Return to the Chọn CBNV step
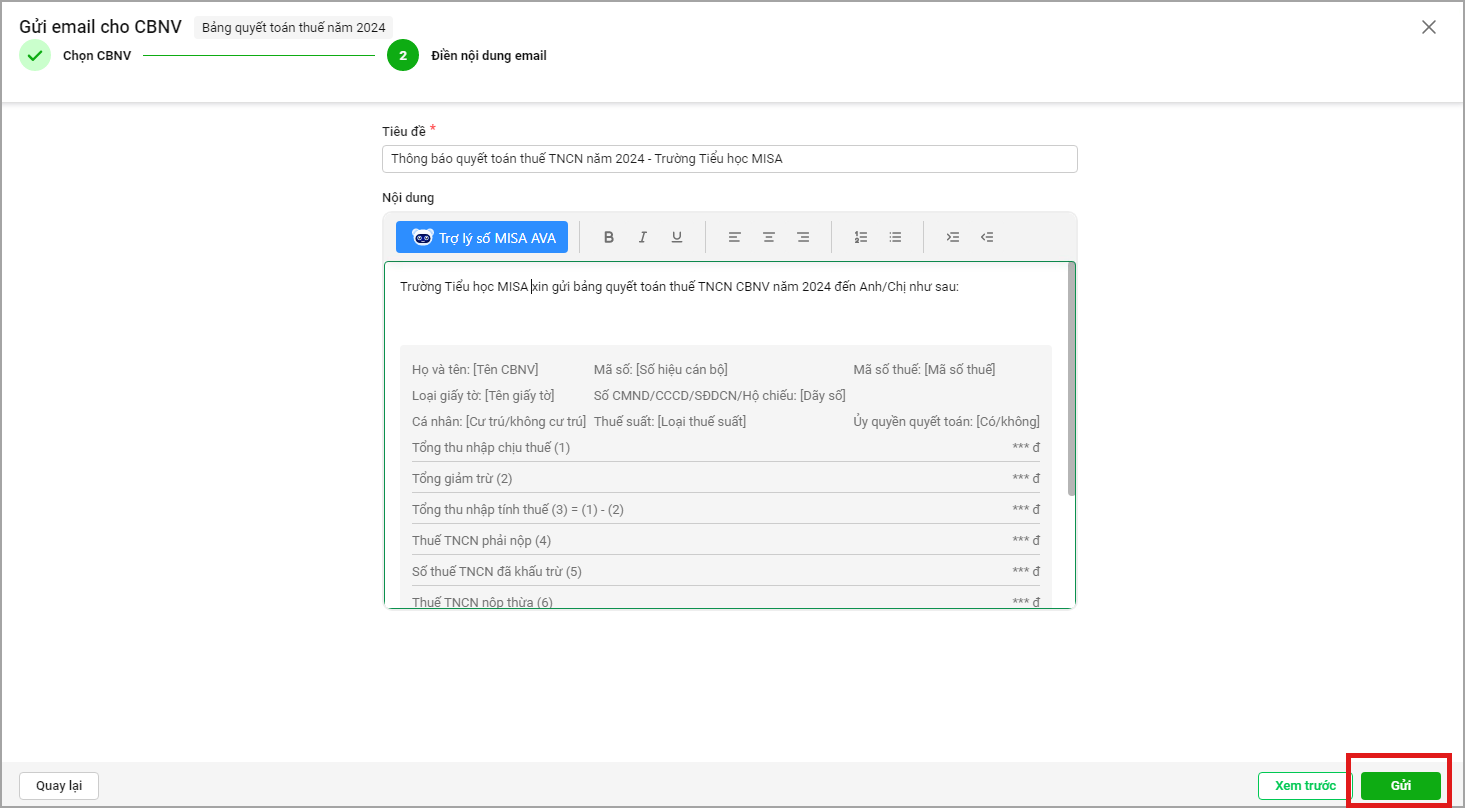Viewport: 1465px width, 808px height. pos(36,56)
